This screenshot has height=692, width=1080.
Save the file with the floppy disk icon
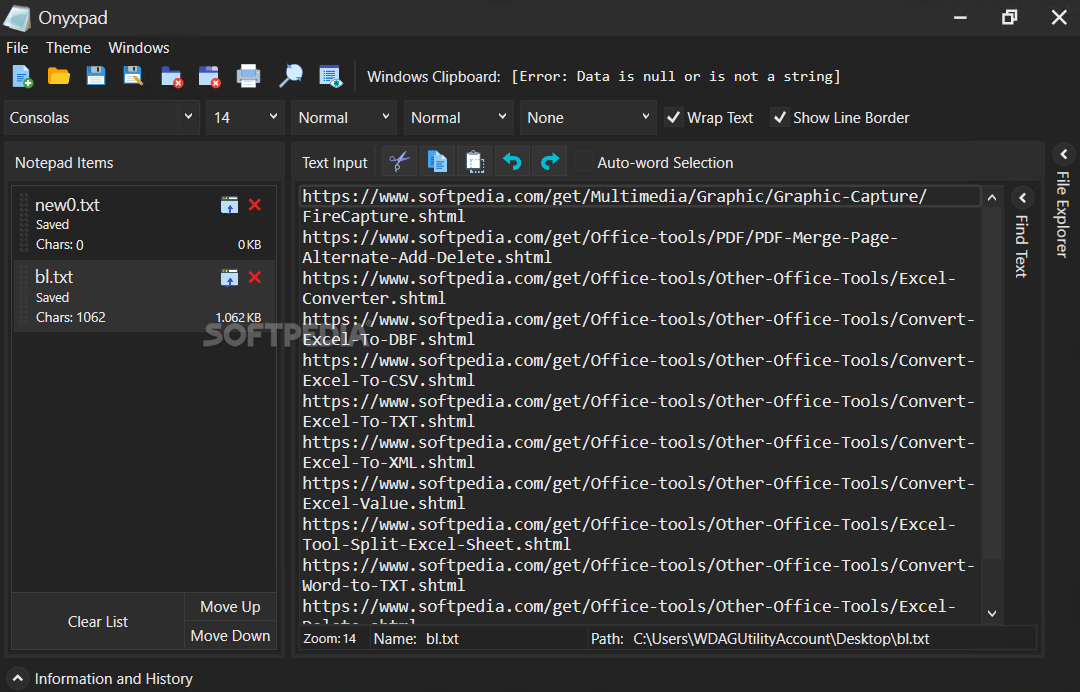(96, 76)
